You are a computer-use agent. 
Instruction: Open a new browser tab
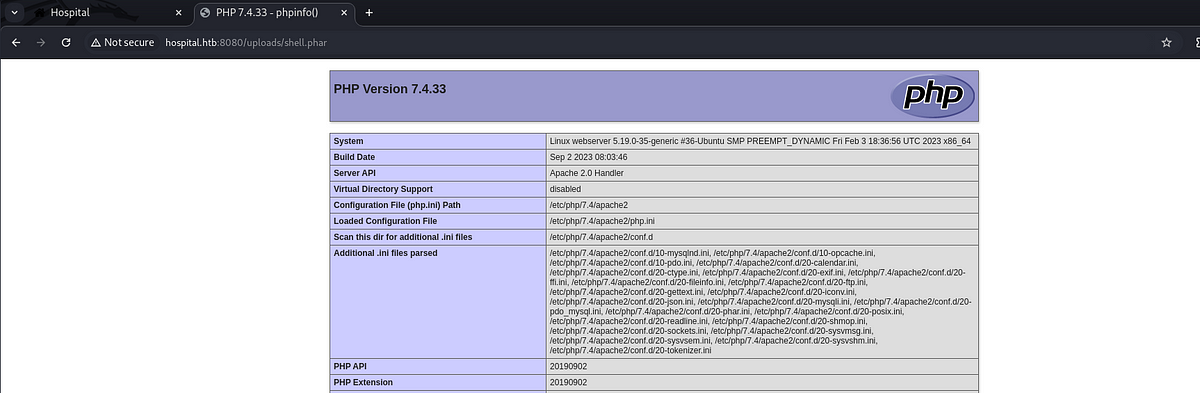tap(369, 13)
